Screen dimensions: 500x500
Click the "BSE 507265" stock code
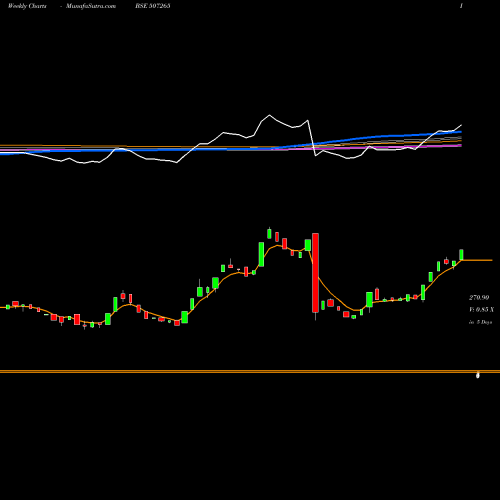[153, 6]
